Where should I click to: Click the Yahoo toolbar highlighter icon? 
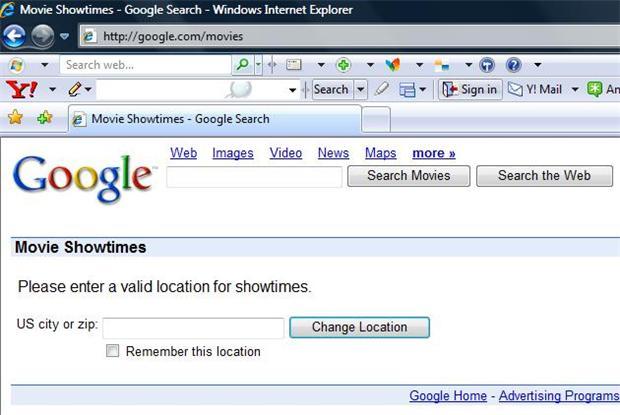coord(382,89)
